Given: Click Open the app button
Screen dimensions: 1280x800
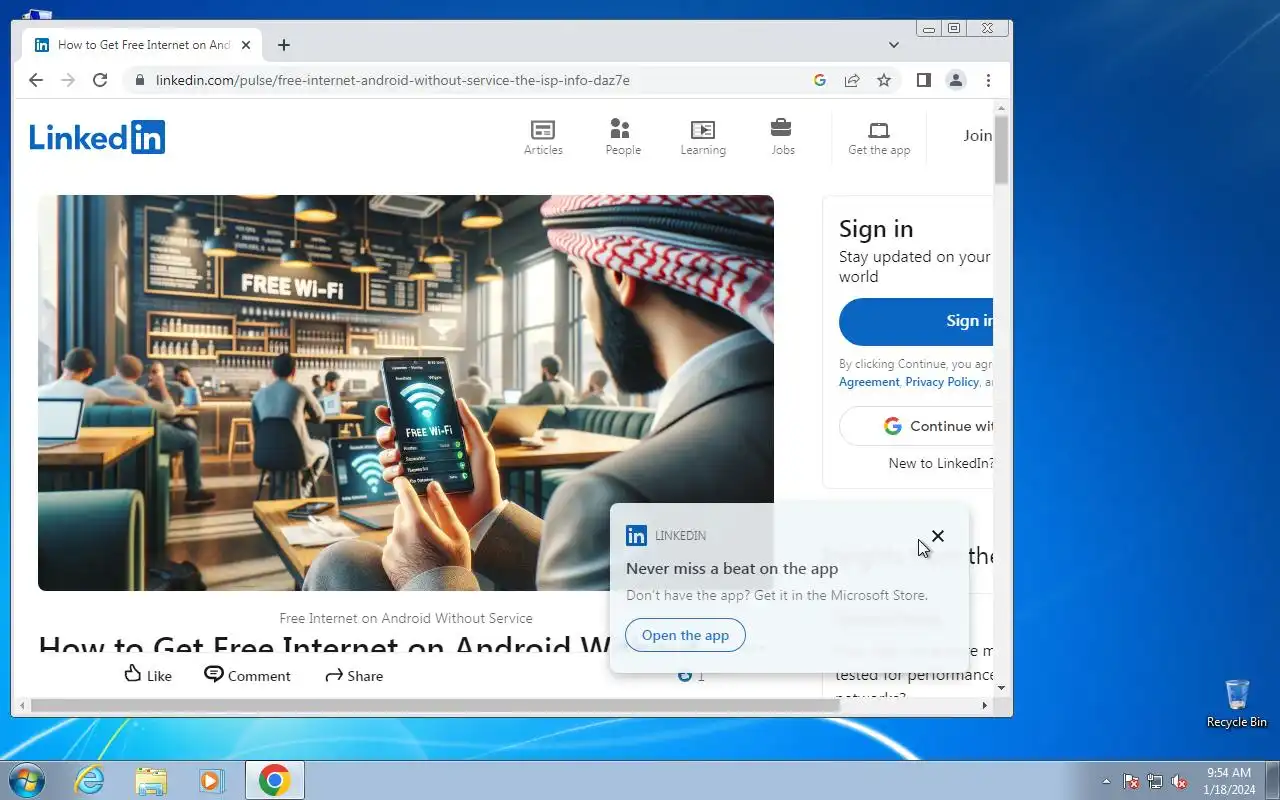Looking at the screenshot, I should [x=685, y=635].
